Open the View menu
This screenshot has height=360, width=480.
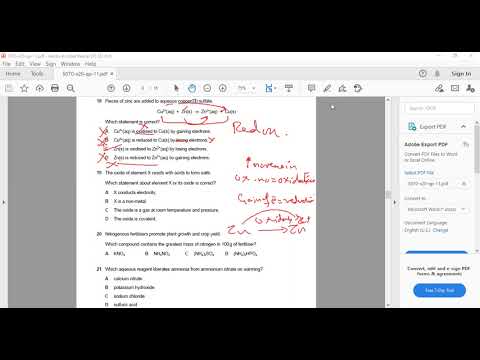point(35,64)
